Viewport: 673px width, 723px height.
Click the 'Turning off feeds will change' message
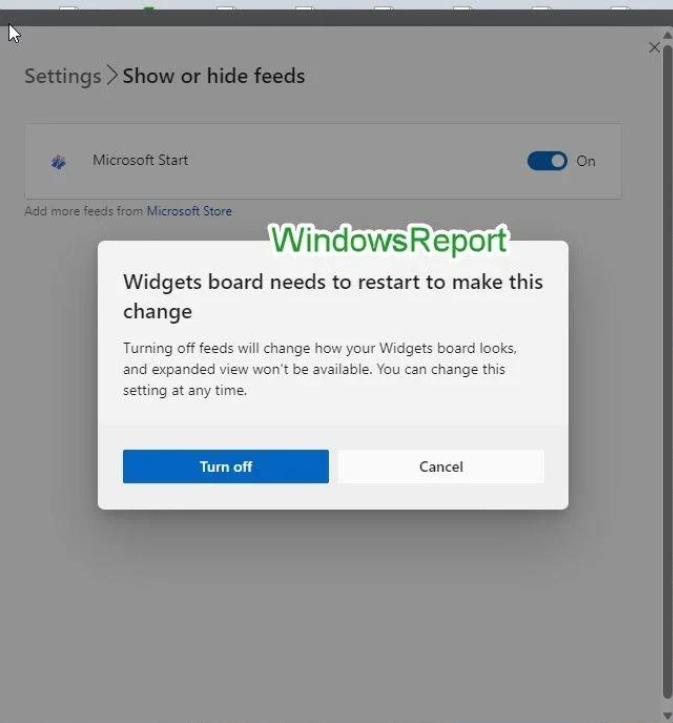(320, 369)
